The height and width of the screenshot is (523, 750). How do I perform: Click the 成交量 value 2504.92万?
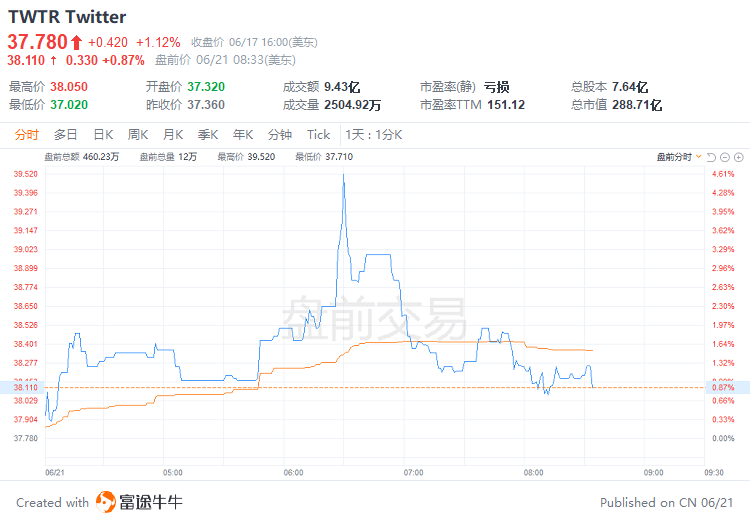pos(353,104)
